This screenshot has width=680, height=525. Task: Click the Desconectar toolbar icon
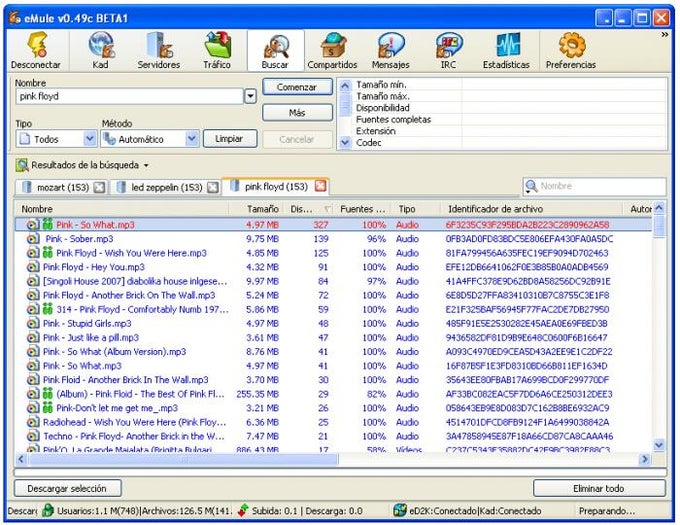click(x=37, y=50)
